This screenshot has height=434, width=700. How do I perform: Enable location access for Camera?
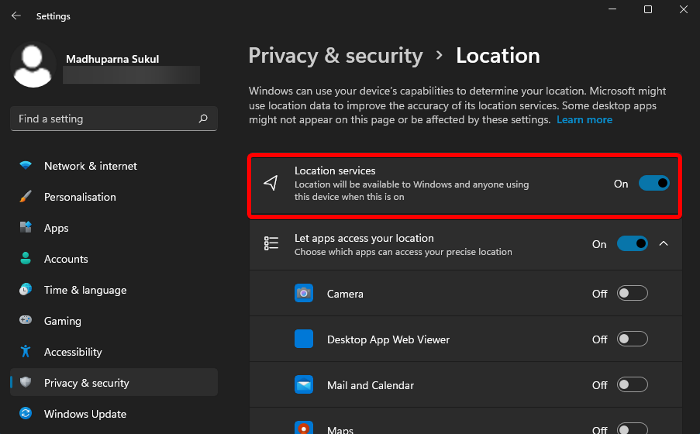[632, 294]
